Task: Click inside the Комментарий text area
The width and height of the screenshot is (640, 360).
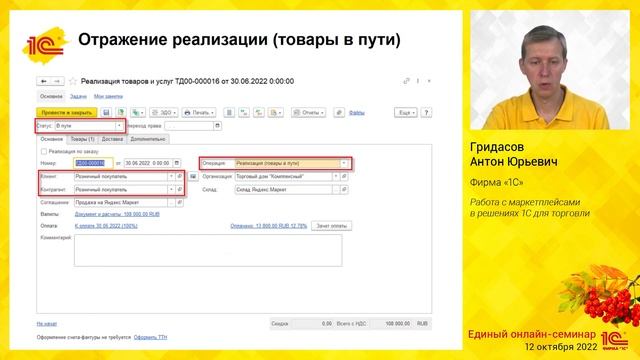Action: [208, 250]
